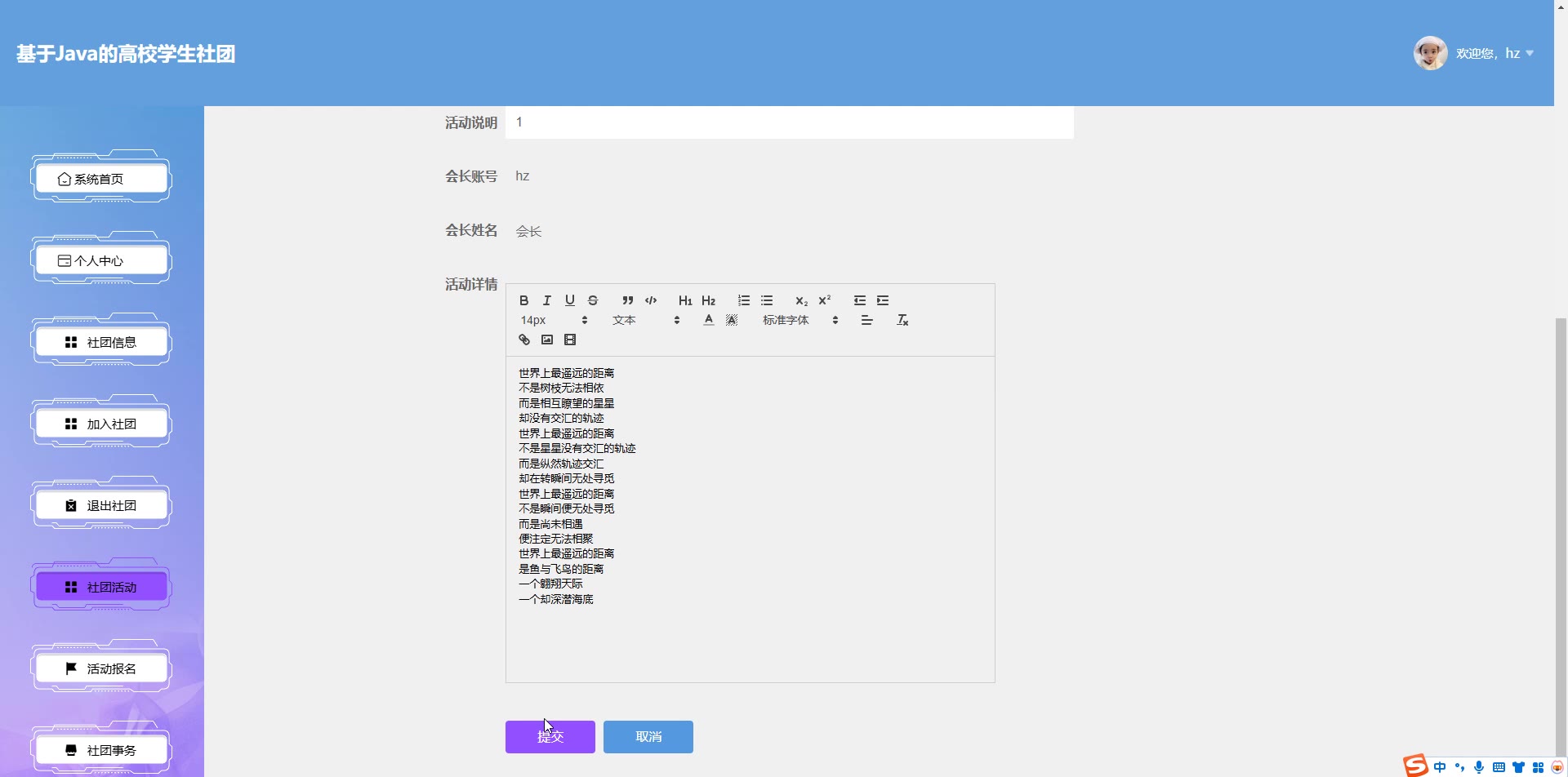Switch Sogou Chinese/English input mode
This screenshot has width=1568, height=777.
click(1440, 767)
